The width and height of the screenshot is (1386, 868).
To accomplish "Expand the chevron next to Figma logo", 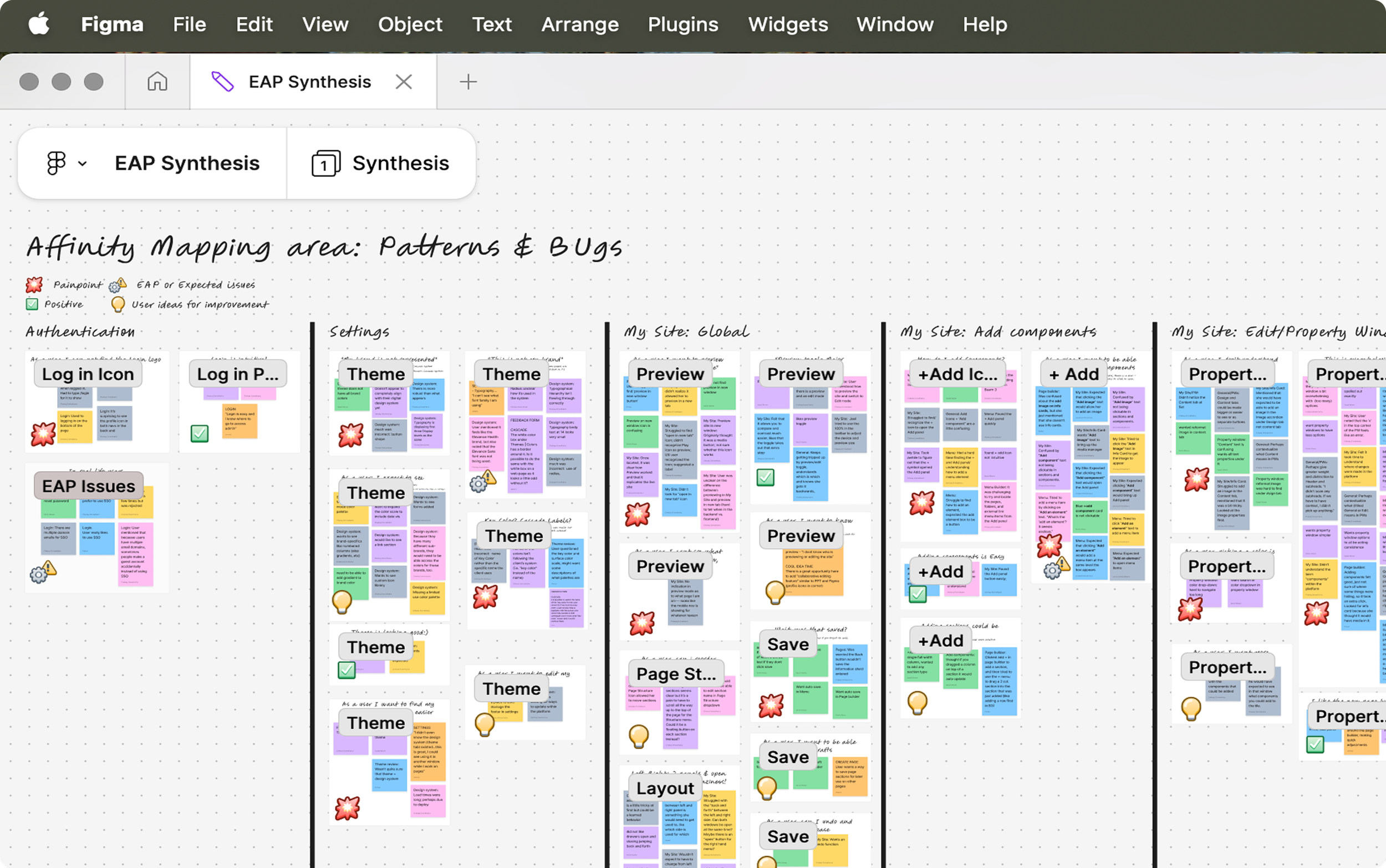I will [x=82, y=164].
